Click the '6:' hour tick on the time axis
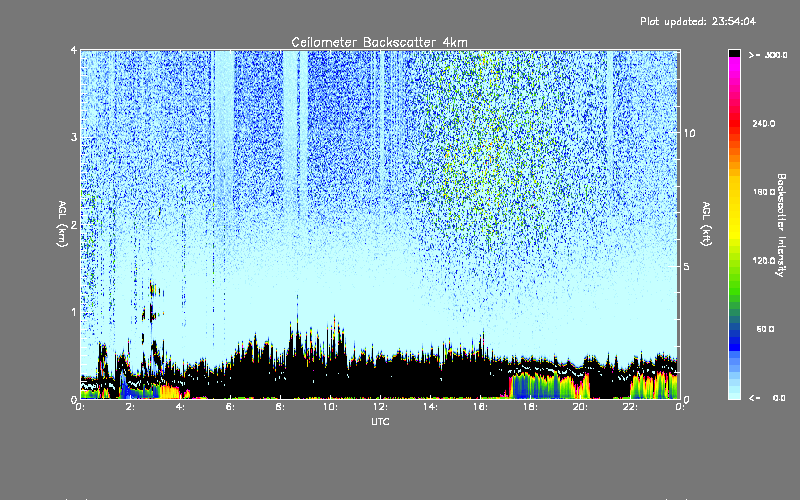This screenshot has height=500, width=800. 231,407
